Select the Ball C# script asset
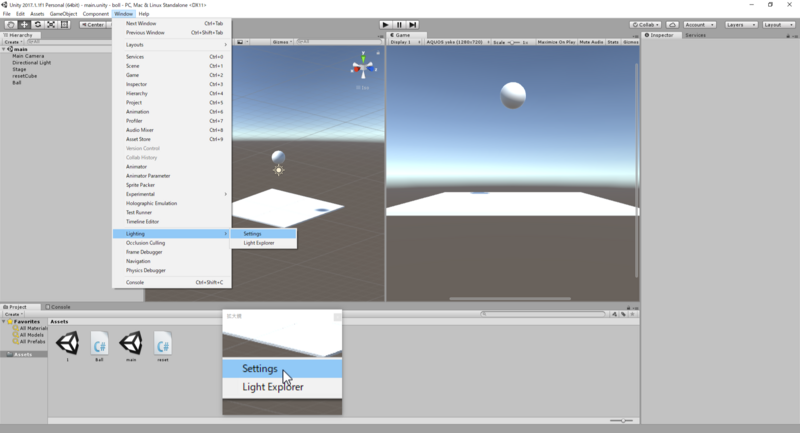The width and height of the screenshot is (800, 433). coord(99,346)
